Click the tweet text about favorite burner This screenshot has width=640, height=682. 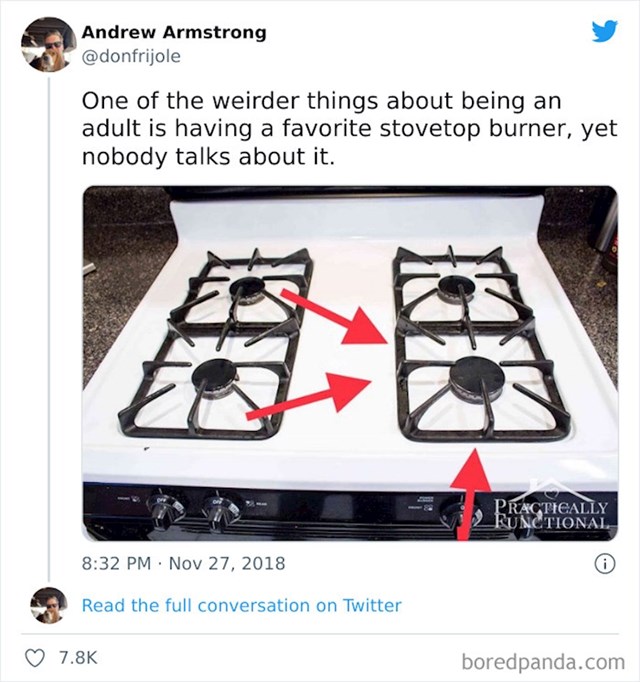point(350,129)
